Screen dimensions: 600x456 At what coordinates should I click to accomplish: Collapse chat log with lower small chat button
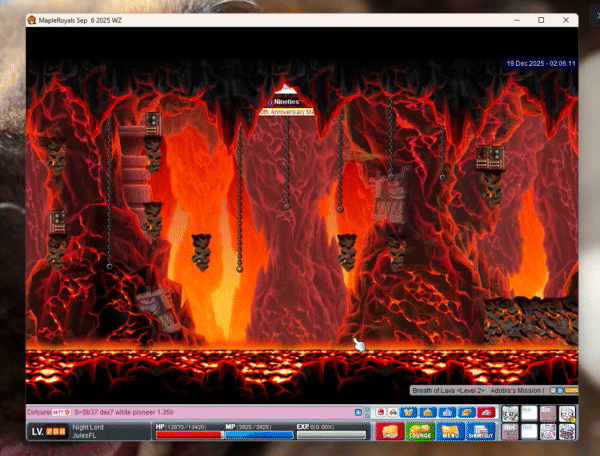click(x=368, y=416)
